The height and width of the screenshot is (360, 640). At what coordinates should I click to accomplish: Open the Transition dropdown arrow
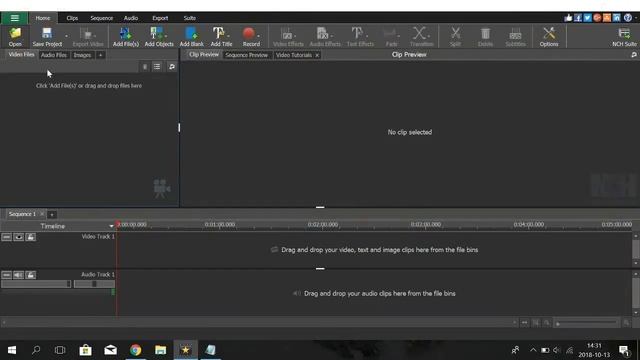click(x=429, y=36)
